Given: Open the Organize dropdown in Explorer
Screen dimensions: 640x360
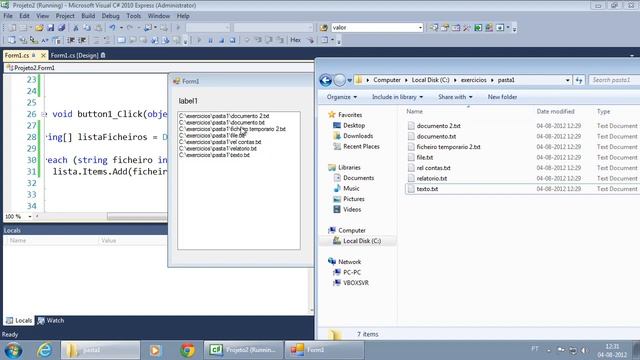Looking at the screenshot, I should pyautogui.click(x=342, y=97).
